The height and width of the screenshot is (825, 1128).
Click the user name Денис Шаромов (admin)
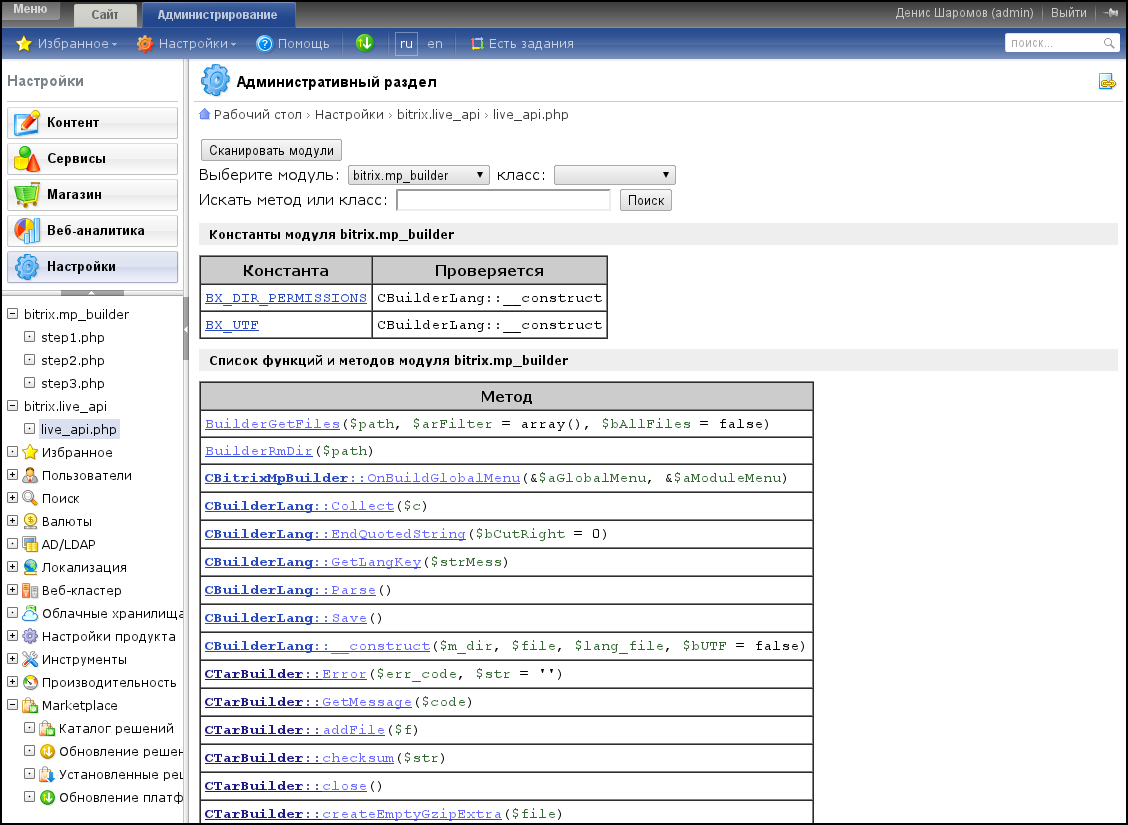(x=964, y=13)
